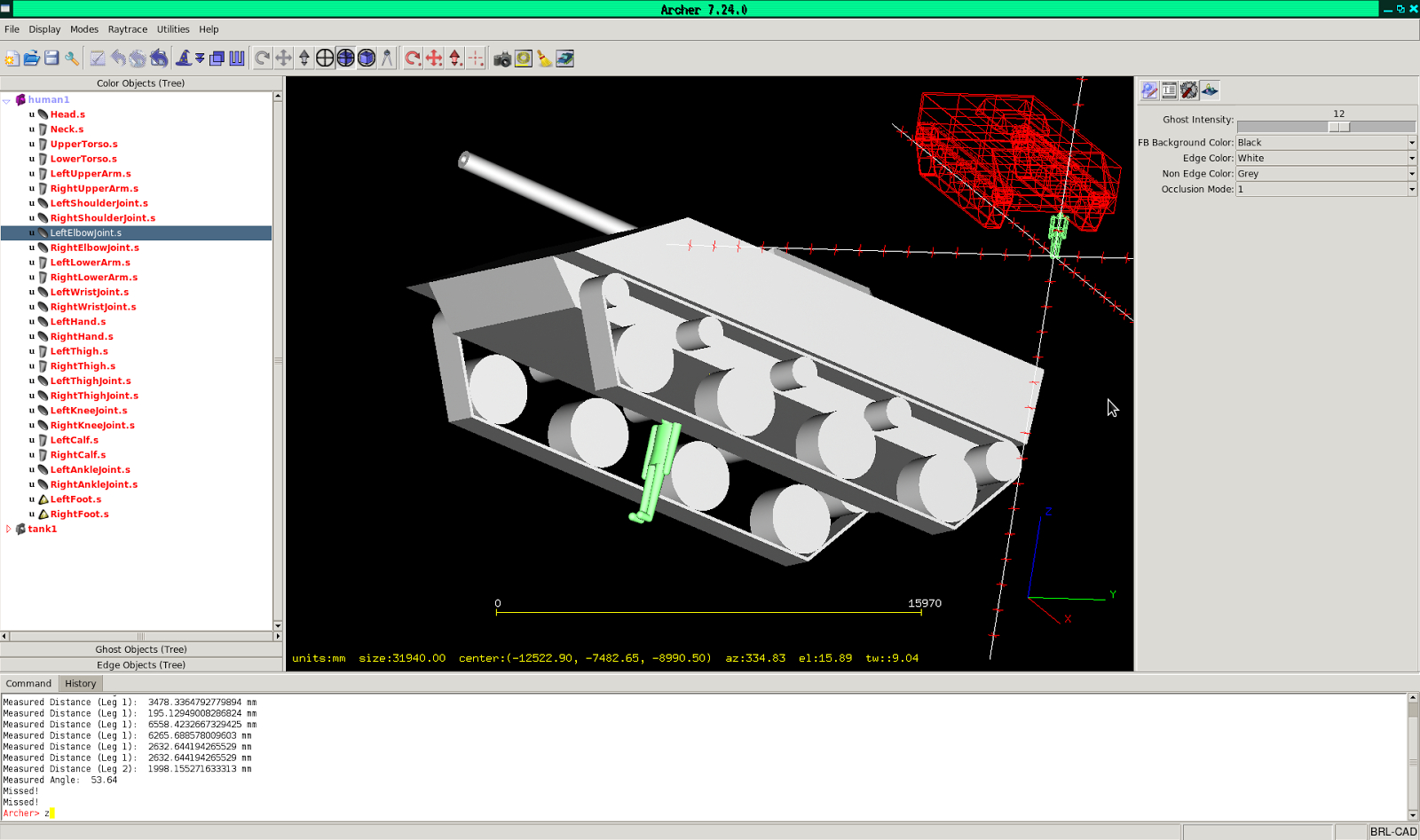
Task: Click the yellow framed picture toolbar icon
Action: point(524,59)
